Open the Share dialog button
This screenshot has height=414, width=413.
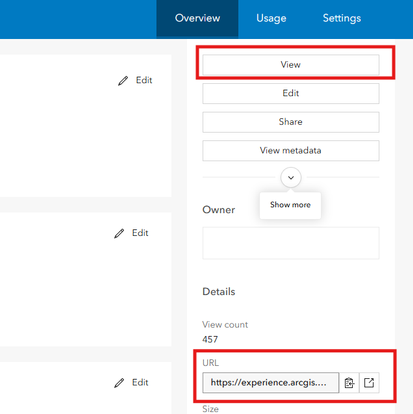[x=291, y=122]
